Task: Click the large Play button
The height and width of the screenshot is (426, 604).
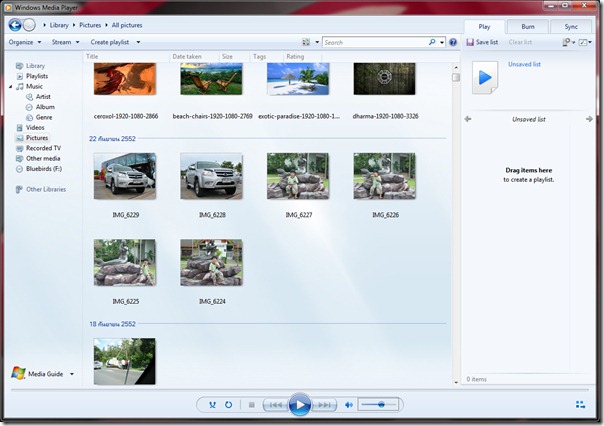Action: tap(298, 405)
